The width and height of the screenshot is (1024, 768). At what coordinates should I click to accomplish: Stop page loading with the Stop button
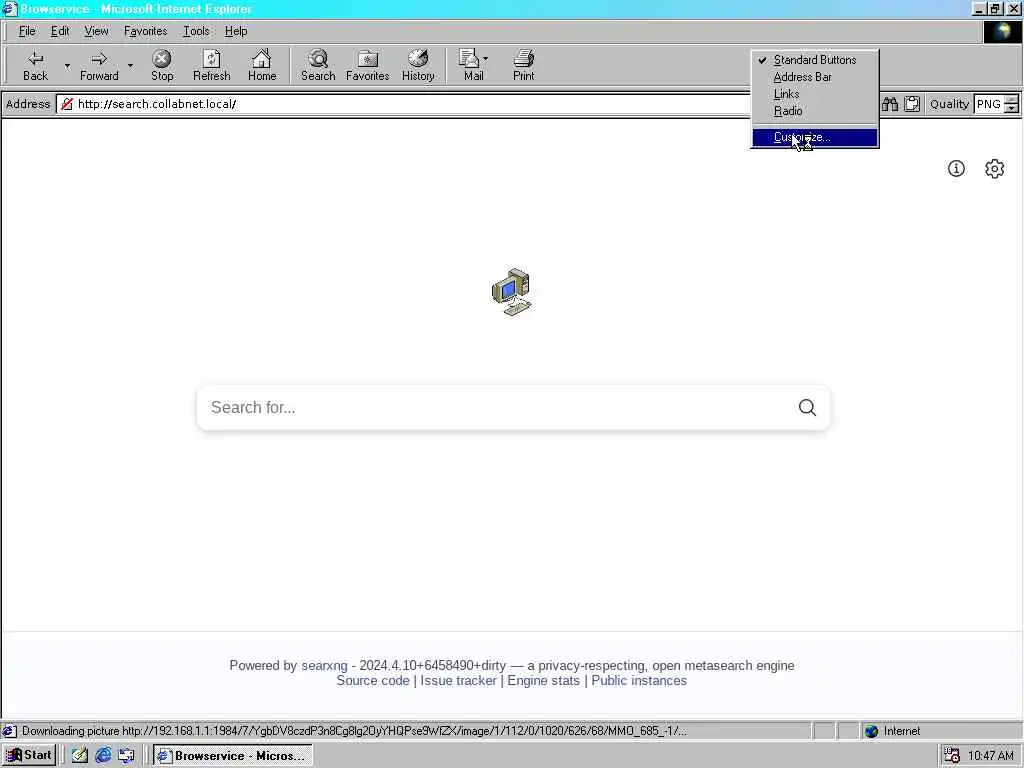pos(162,66)
